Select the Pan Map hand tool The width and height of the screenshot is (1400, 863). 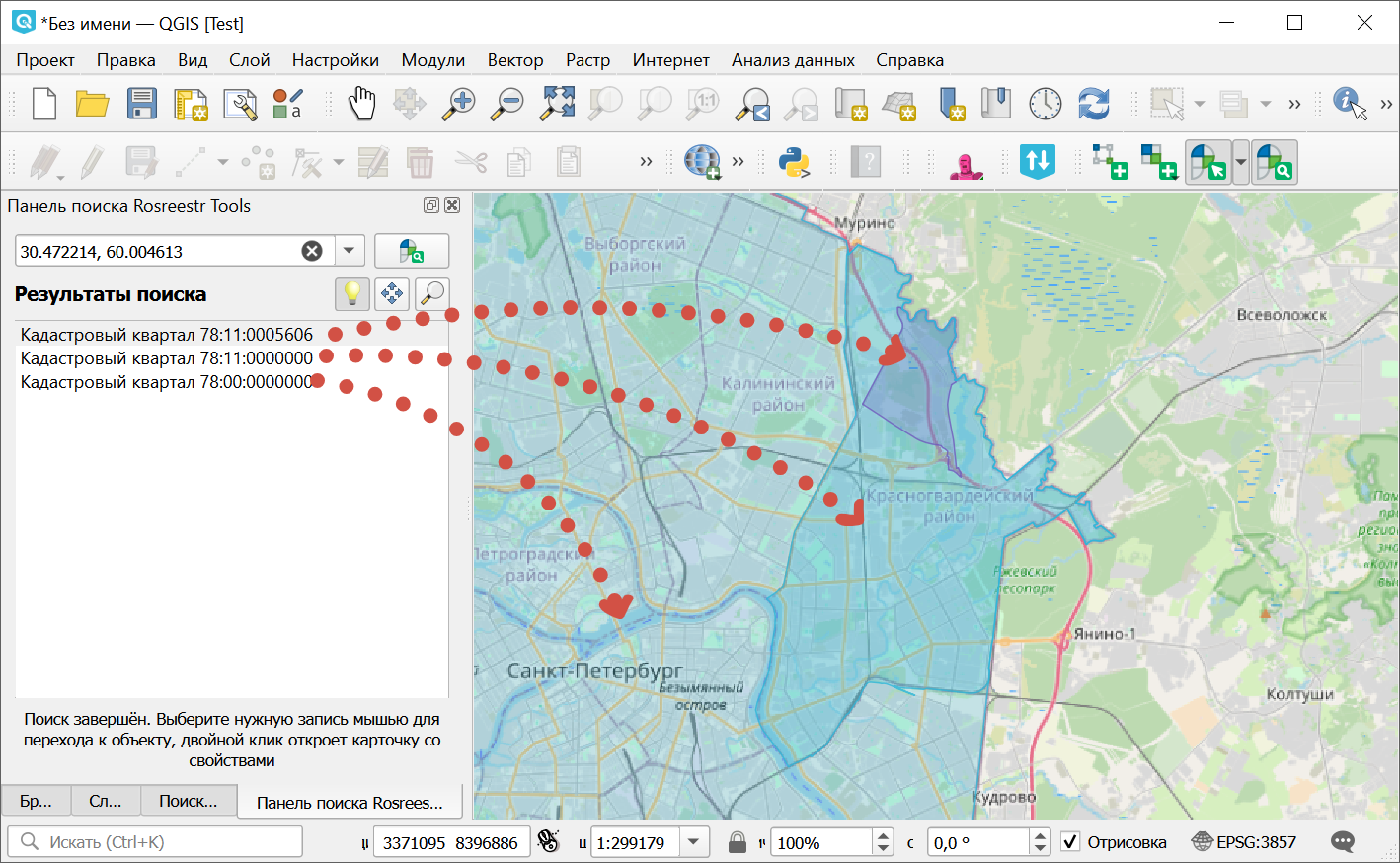click(362, 104)
